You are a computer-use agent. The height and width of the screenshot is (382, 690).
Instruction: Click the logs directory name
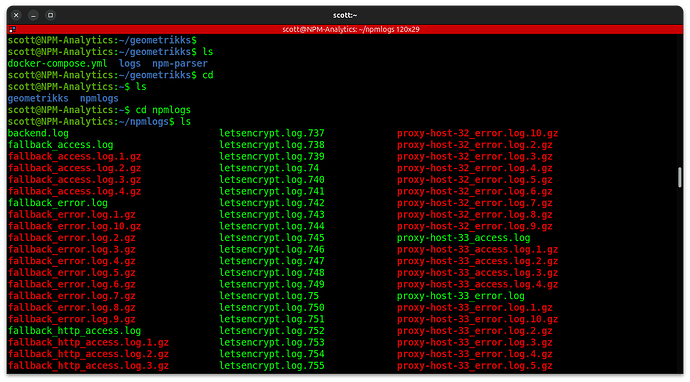pyautogui.click(x=130, y=63)
